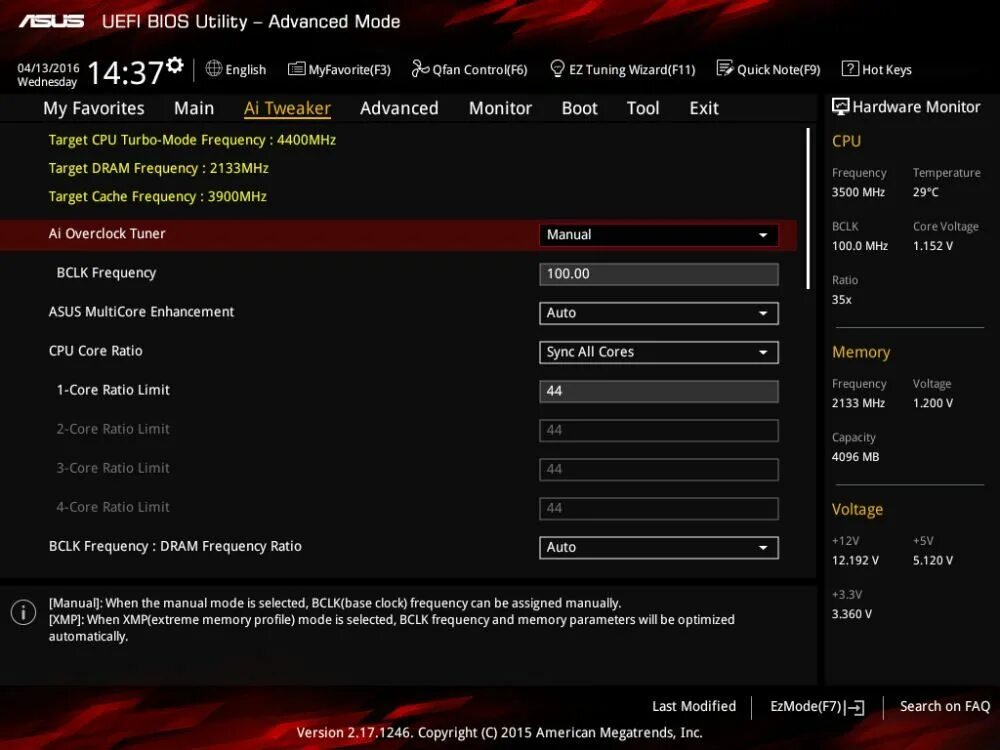The image size is (1000, 750).
Task: Click Target DRAM Frequency : 2133MHz text
Action: click(x=158, y=168)
